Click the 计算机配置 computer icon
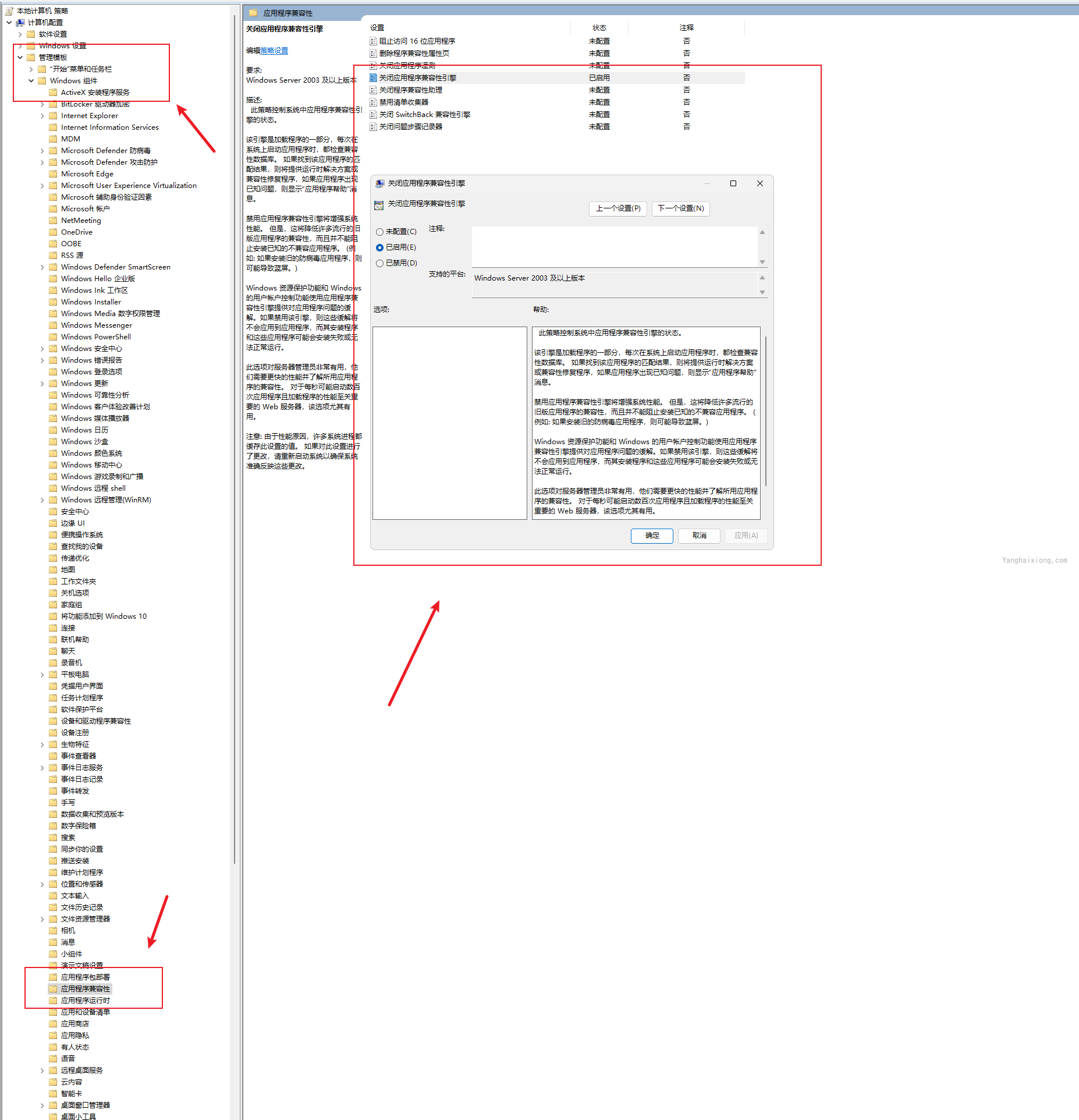 coord(20,22)
